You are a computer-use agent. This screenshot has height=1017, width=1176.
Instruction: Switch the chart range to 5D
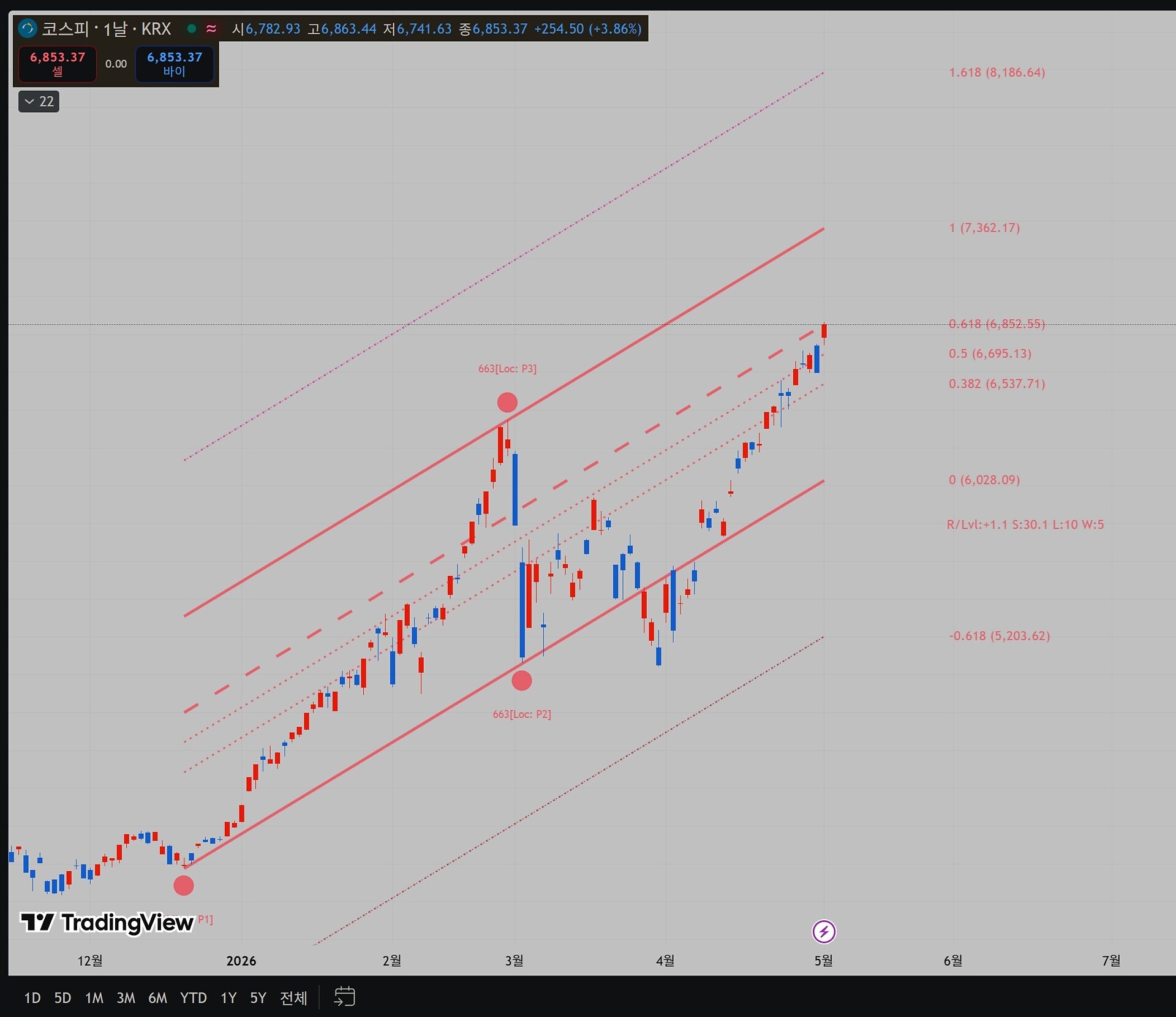tap(62, 998)
